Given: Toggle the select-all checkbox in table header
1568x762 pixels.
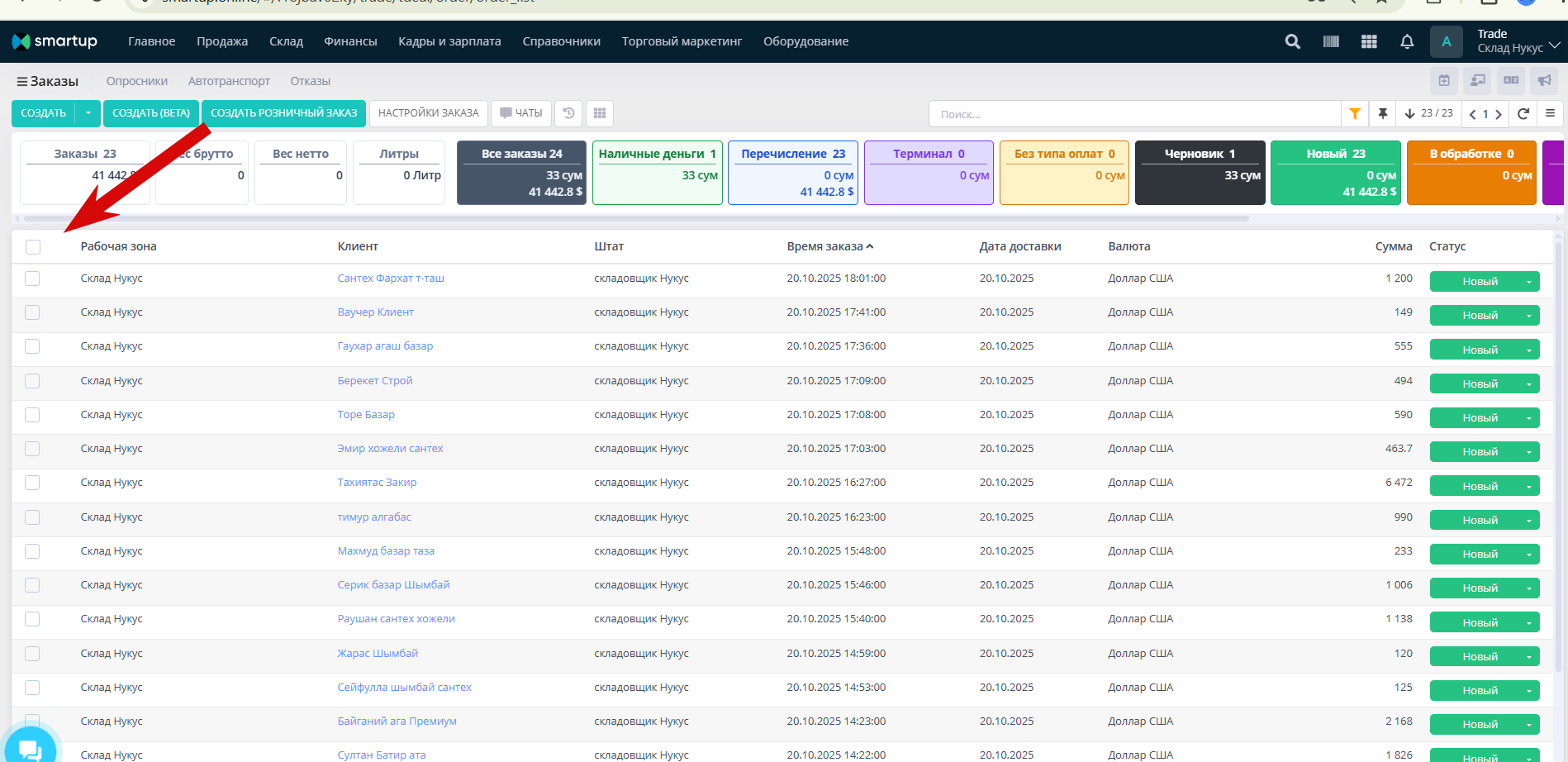Looking at the screenshot, I should [33, 247].
